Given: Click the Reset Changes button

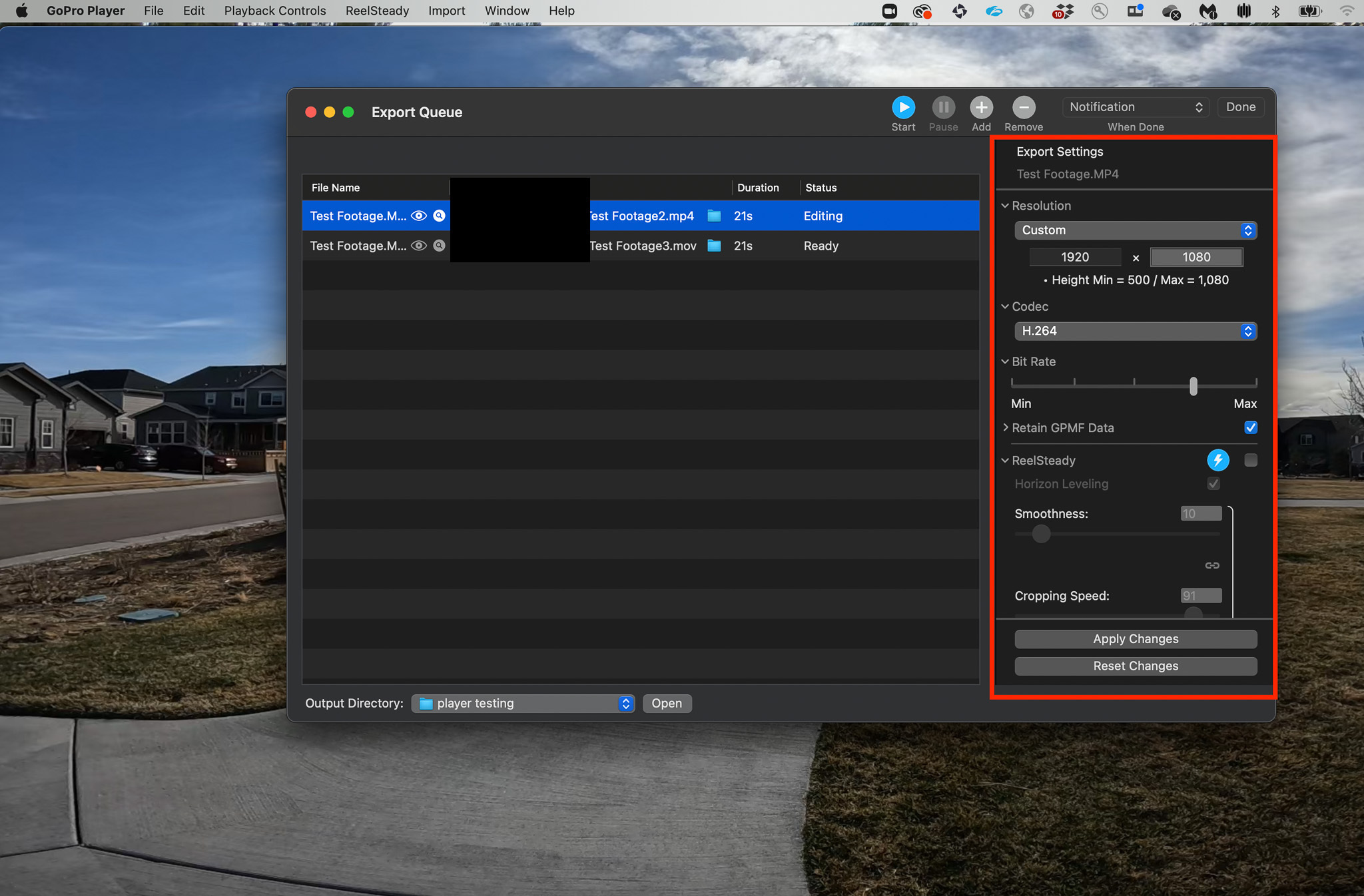Looking at the screenshot, I should (1136, 666).
